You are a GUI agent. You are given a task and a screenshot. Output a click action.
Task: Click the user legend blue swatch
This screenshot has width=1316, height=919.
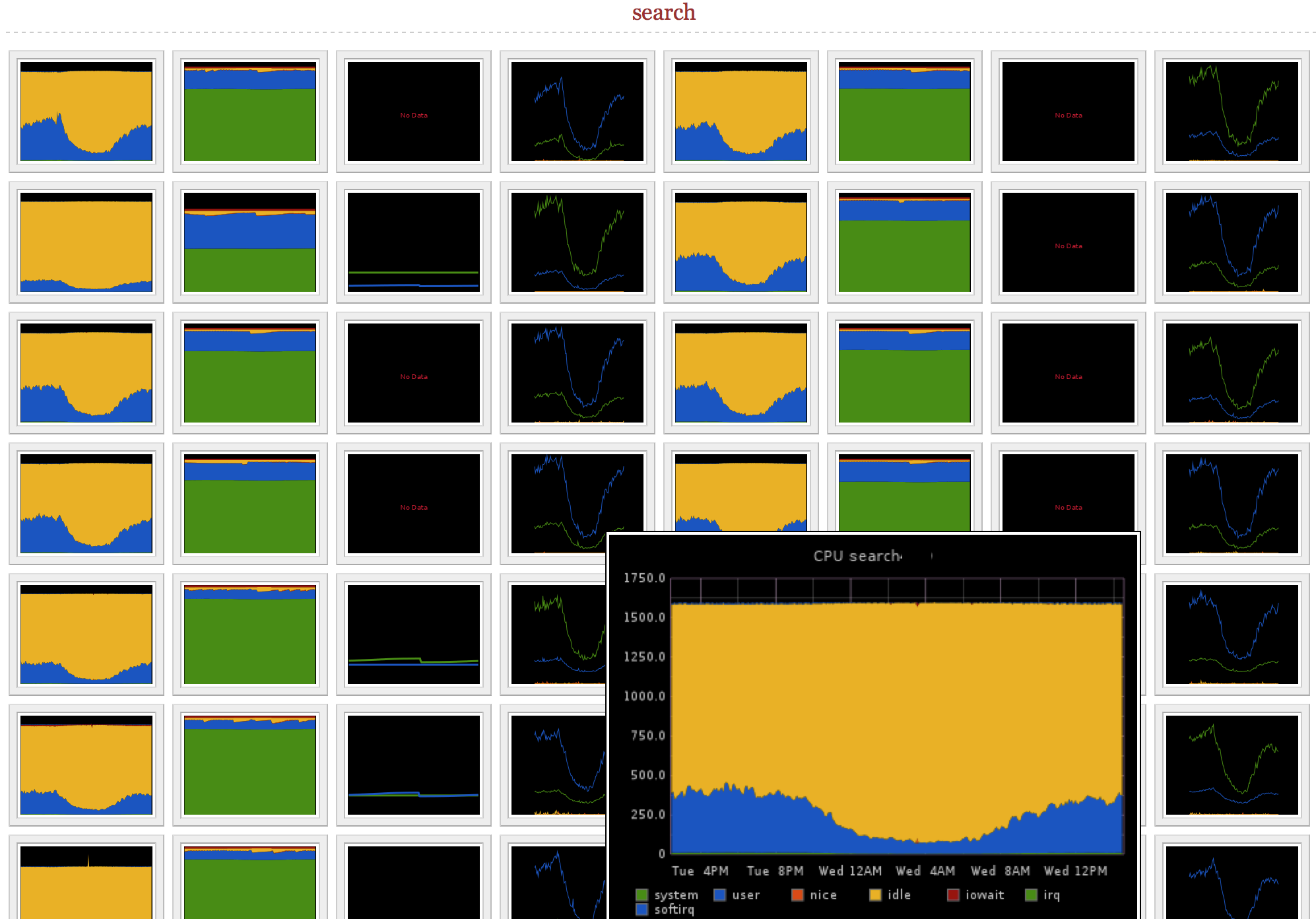[x=719, y=895]
